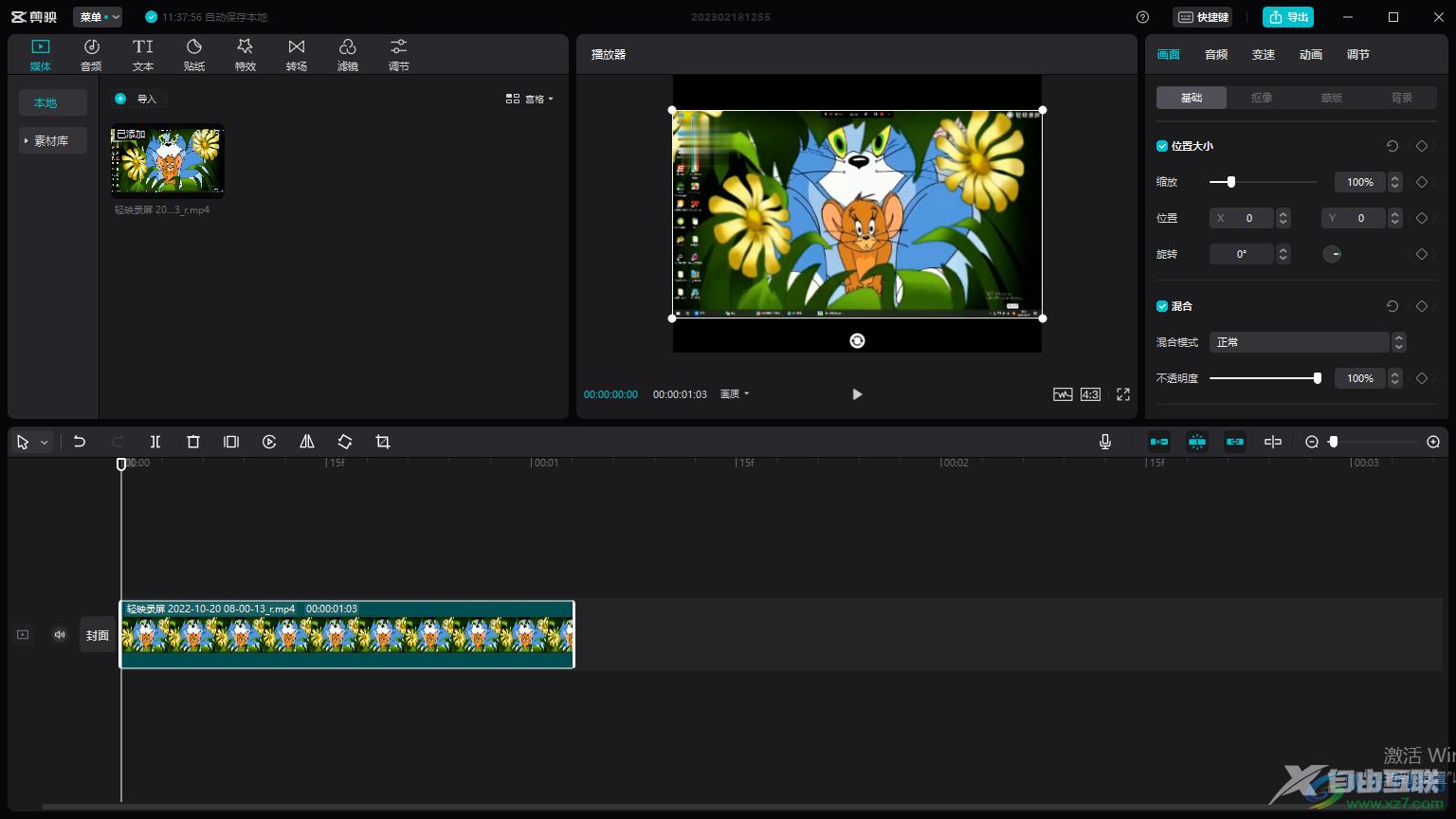Click the 旋转 degree stepper
The width and height of the screenshot is (1456, 819).
tap(1283, 254)
